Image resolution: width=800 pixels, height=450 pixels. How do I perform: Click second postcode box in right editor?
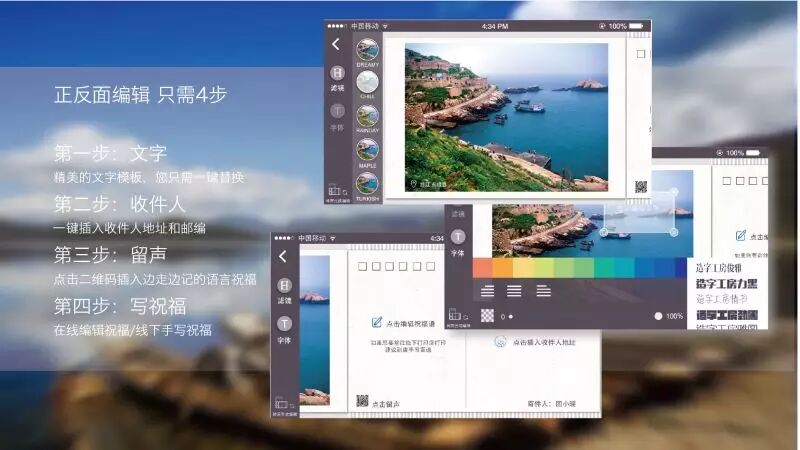pos(740,181)
